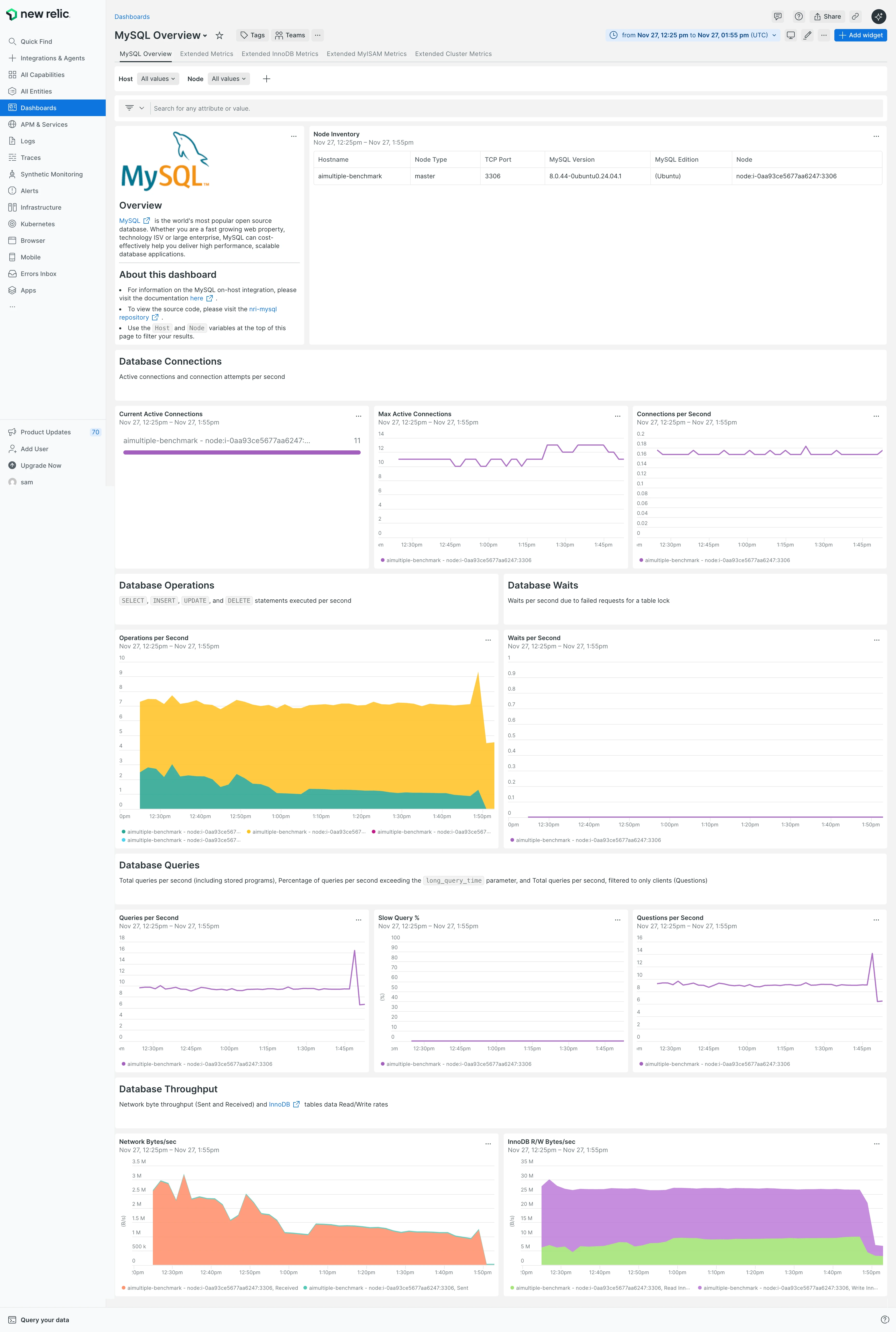Image resolution: width=896 pixels, height=1332 pixels.
Task: Click the Current Active Connections purple bar
Action: pos(242,452)
